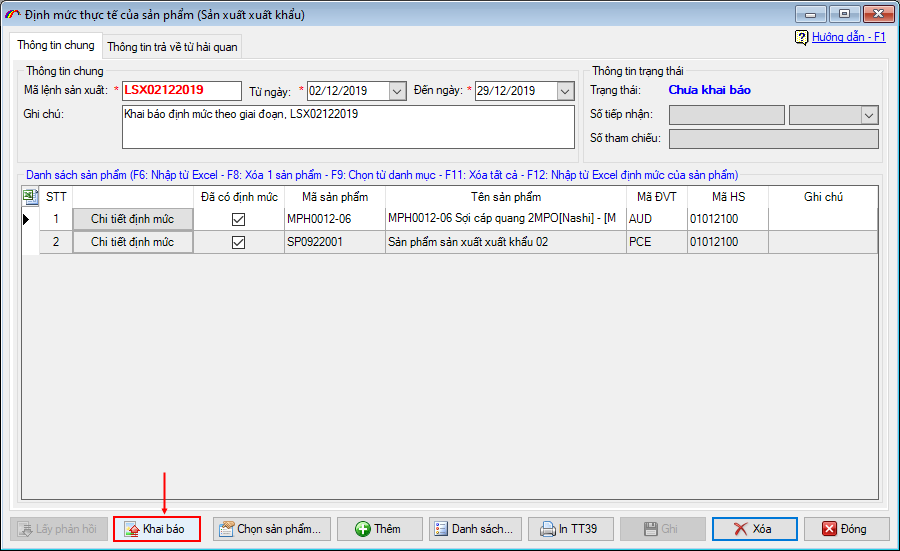Click the Ghi chú text area
Image resolution: width=900 pixels, height=551 pixels.
(348, 127)
